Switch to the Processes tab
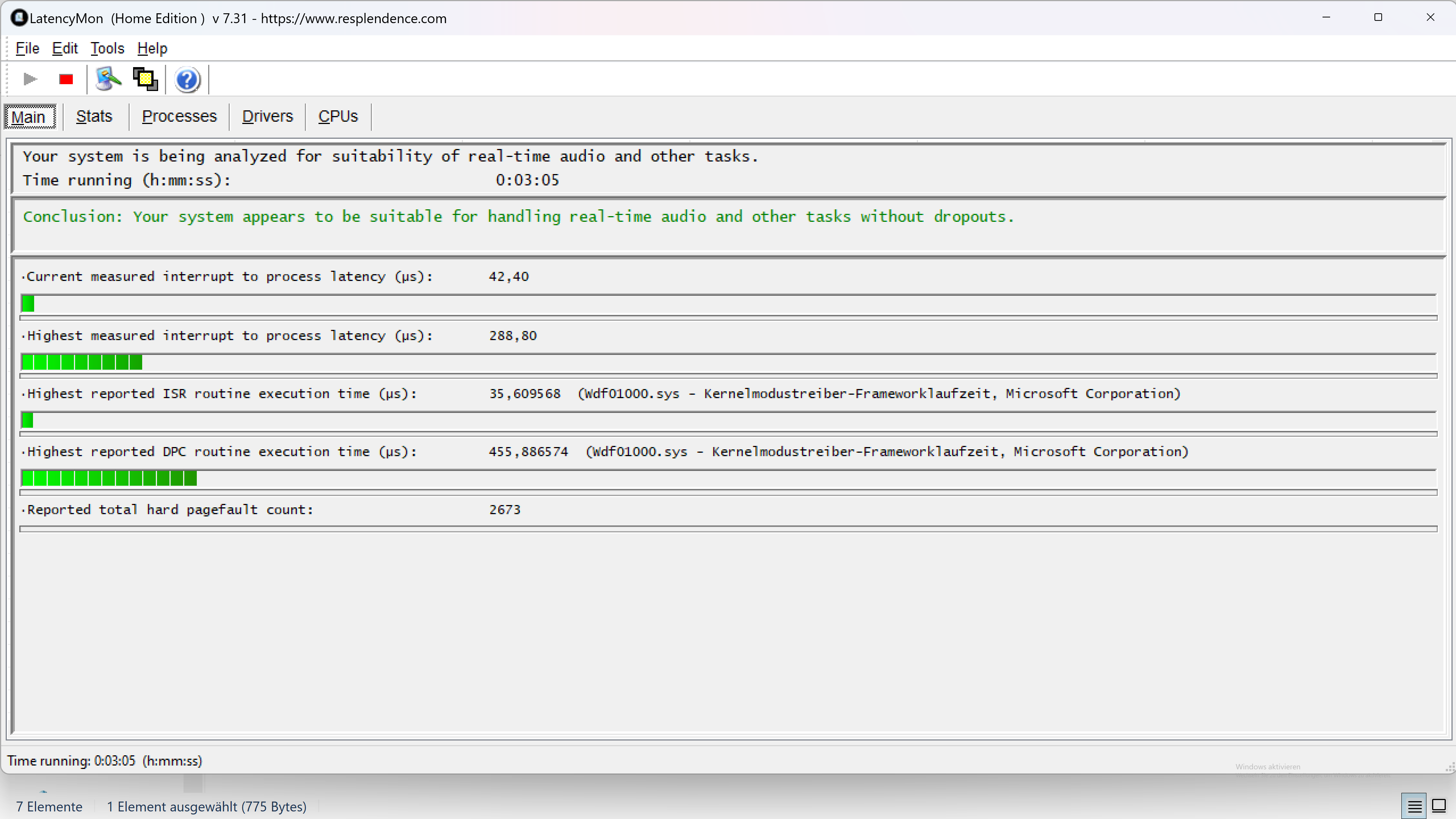 pos(179,116)
